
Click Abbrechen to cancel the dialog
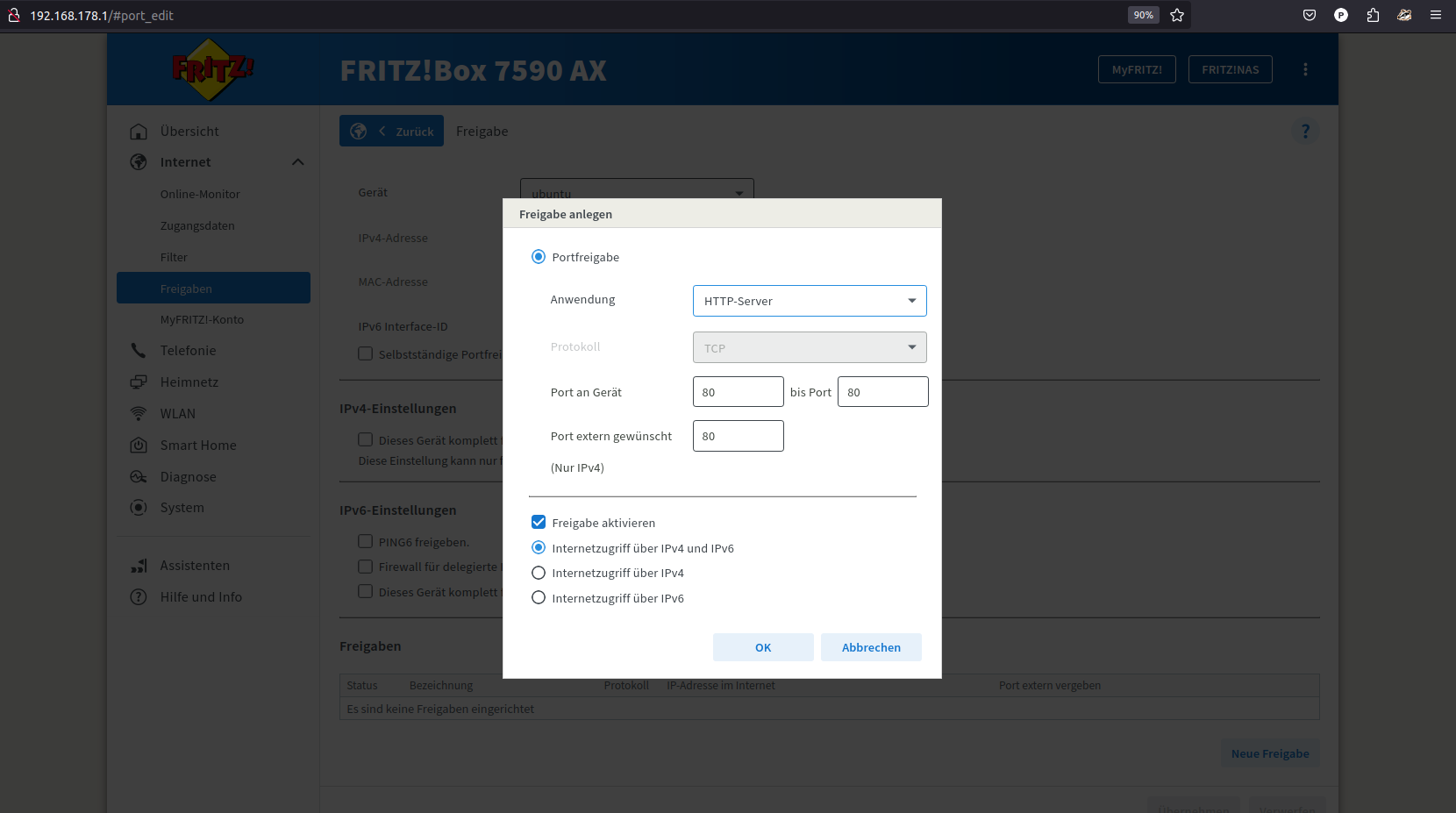click(x=871, y=647)
